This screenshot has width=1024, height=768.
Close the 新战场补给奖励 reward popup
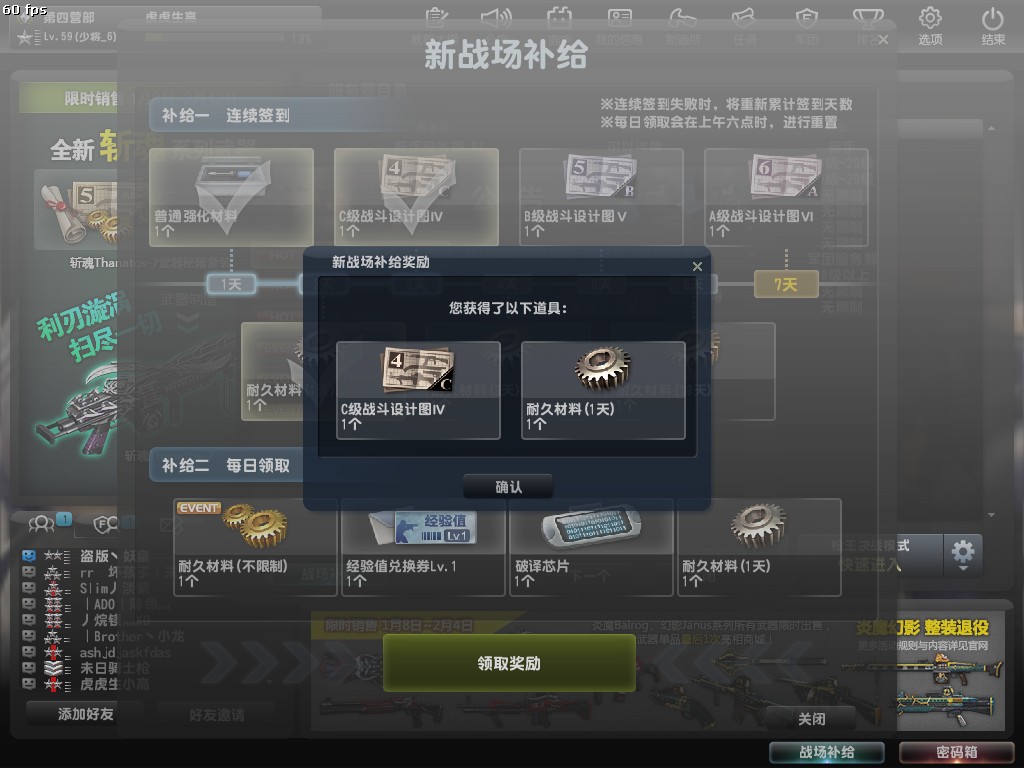[697, 266]
